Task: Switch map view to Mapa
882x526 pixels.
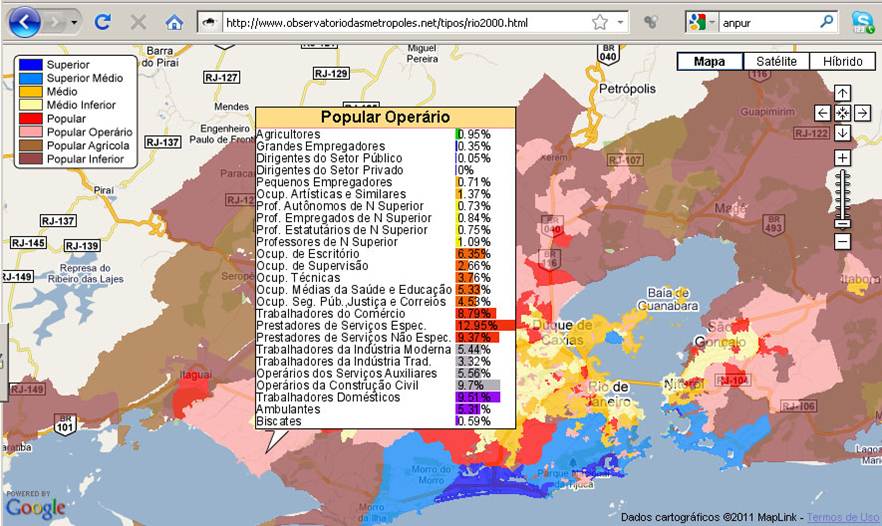Action: [x=709, y=61]
